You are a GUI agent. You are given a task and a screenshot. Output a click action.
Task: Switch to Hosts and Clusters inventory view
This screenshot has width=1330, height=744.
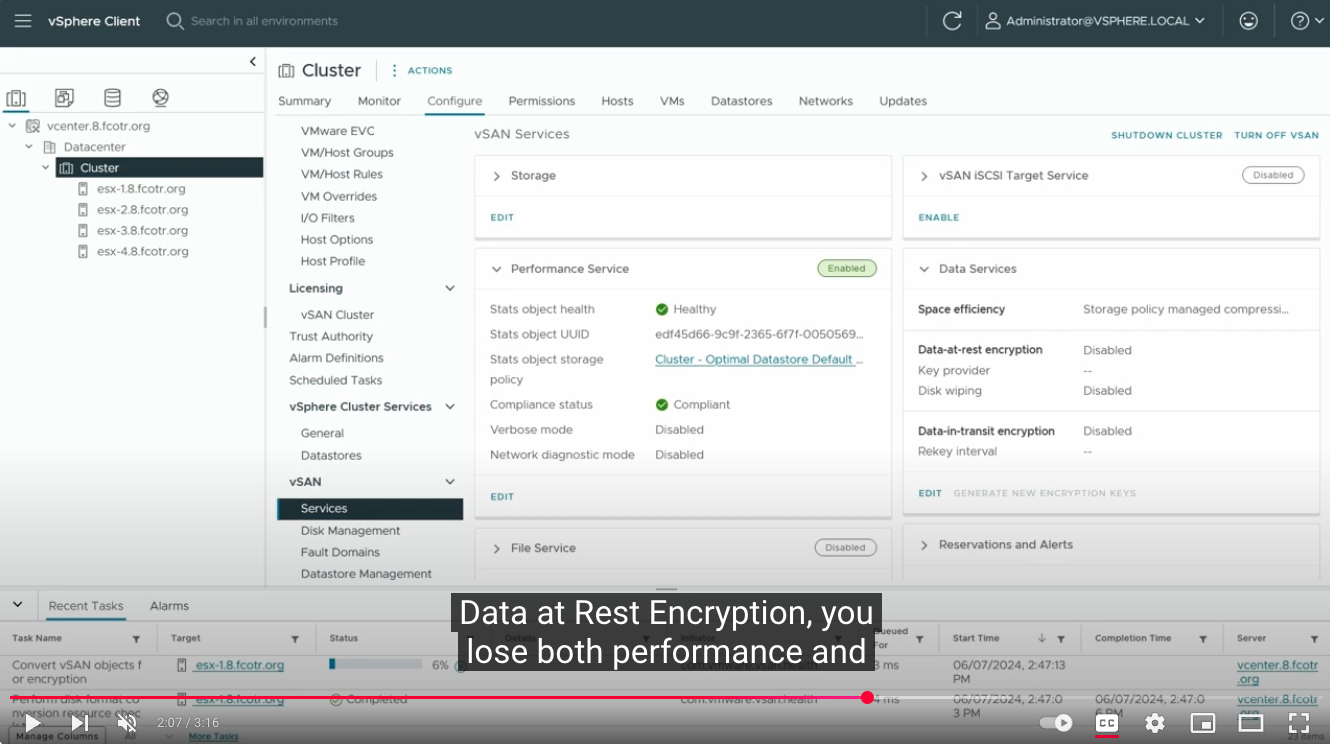click(x=16, y=98)
